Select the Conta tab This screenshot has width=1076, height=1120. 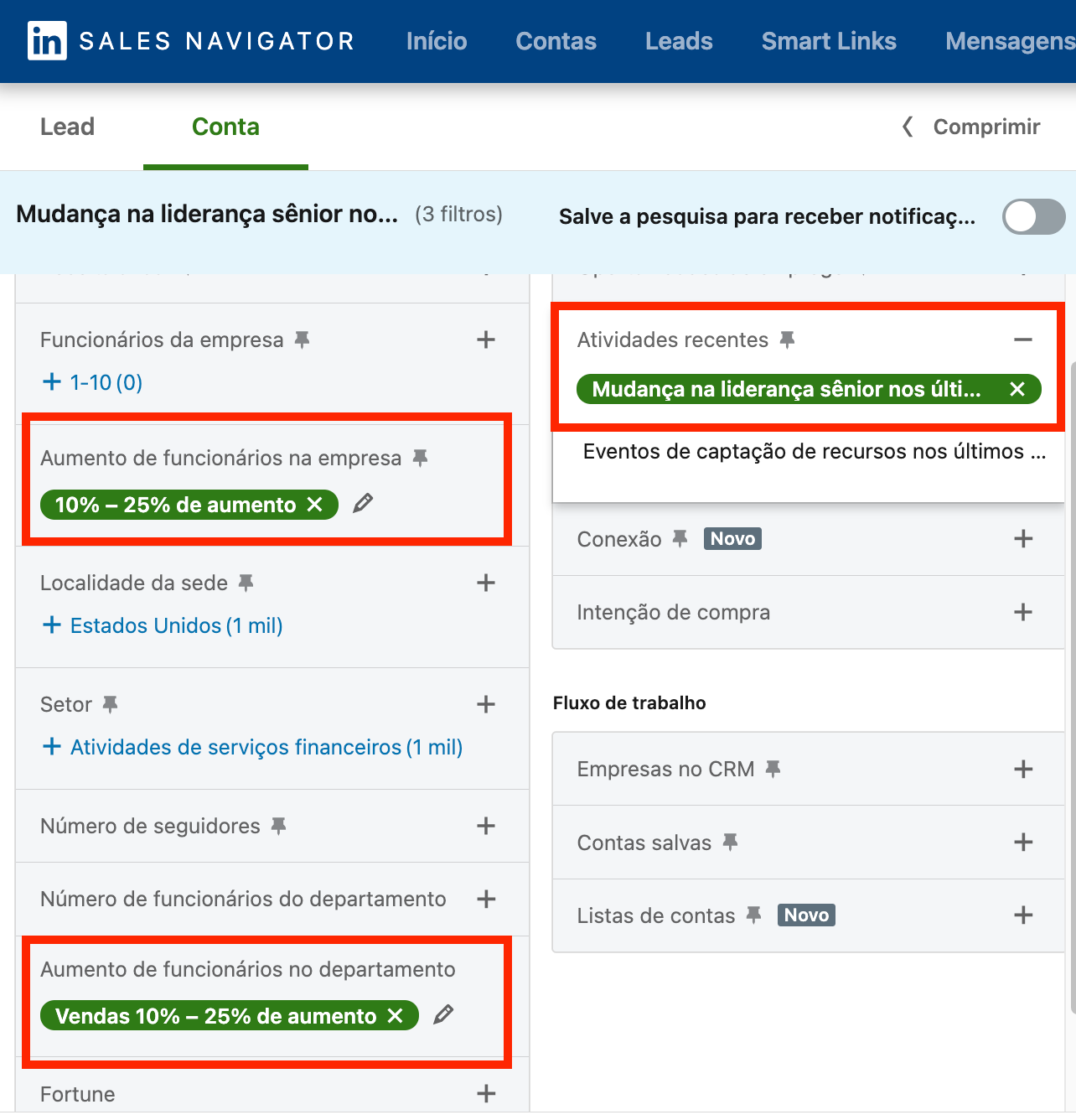click(x=225, y=127)
